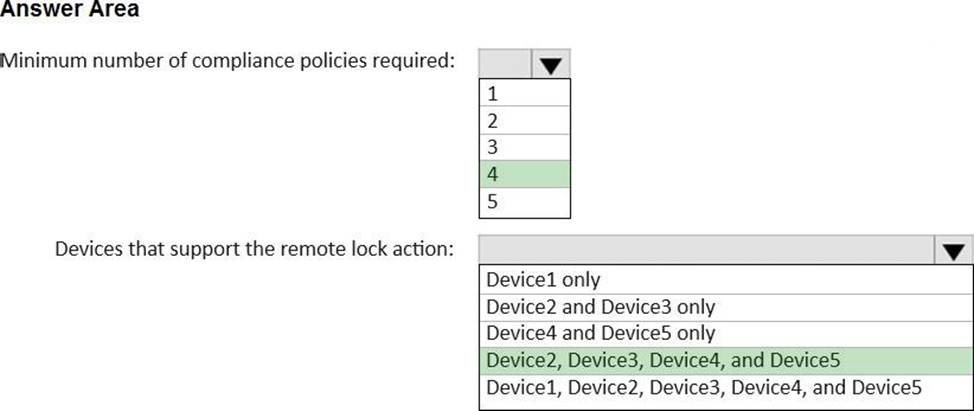The width and height of the screenshot is (974, 411).
Task: Click the "Answer Area" heading
Action: tap(69, 11)
